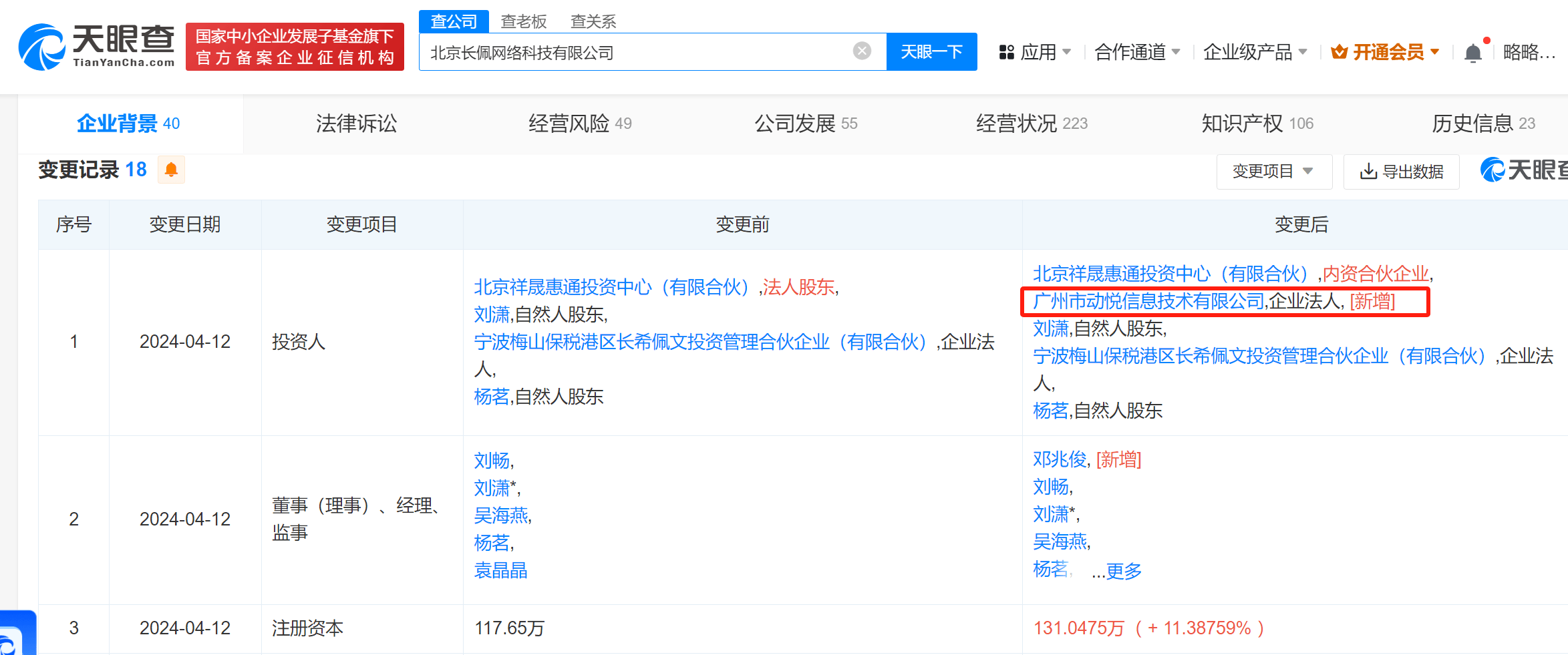The width and height of the screenshot is (1568, 655).
Task: Click the 变更日期 column header
Action: tap(185, 224)
